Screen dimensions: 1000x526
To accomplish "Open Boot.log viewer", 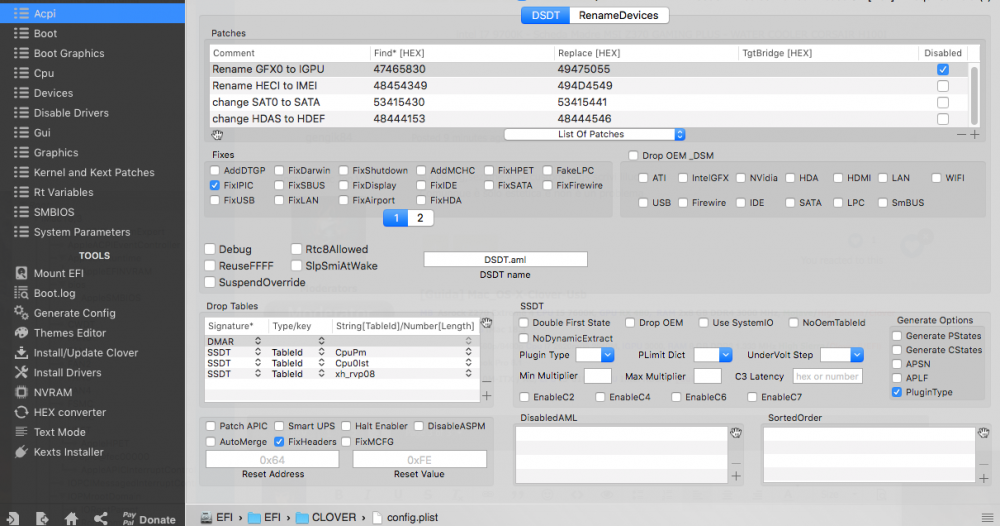I will 54,293.
